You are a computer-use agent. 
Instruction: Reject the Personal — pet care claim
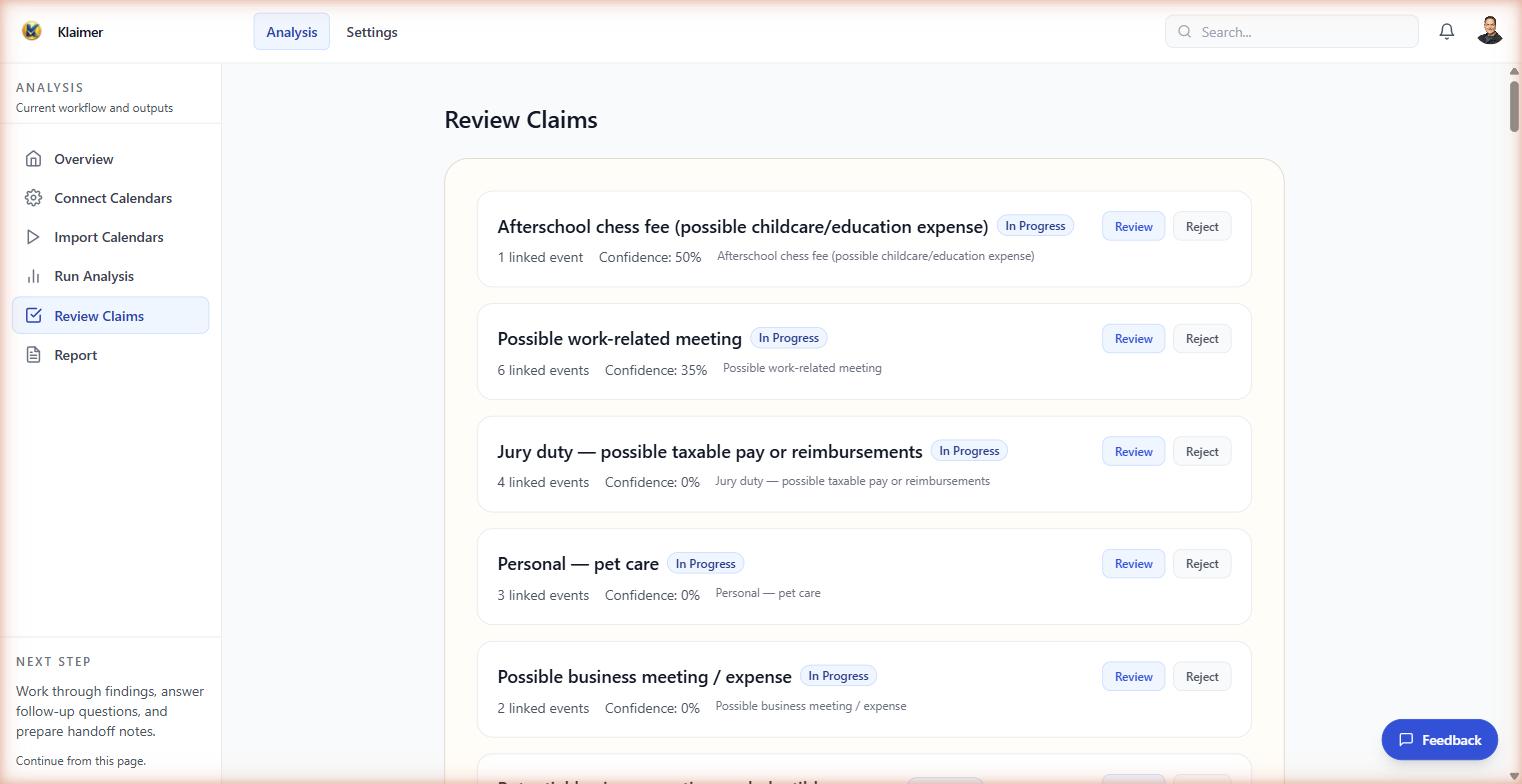pyautogui.click(x=1201, y=563)
